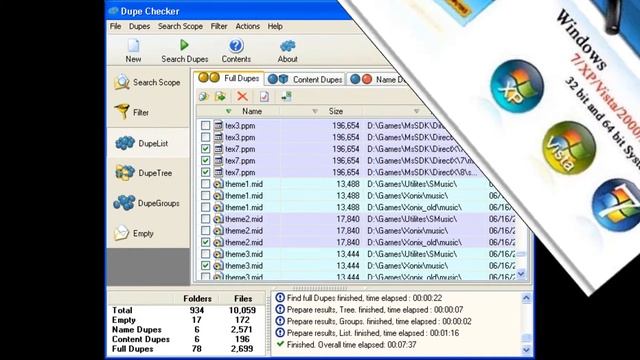Click the Dupe Checker title bar app icon
Viewport: 640px width, 360px height.
pyautogui.click(x=113, y=11)
